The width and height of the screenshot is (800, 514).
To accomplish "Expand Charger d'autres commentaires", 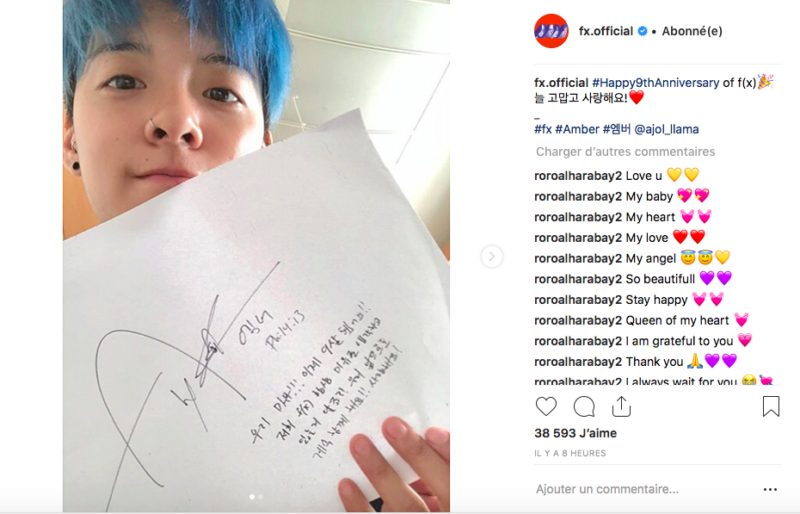I will tap(625, 152).
